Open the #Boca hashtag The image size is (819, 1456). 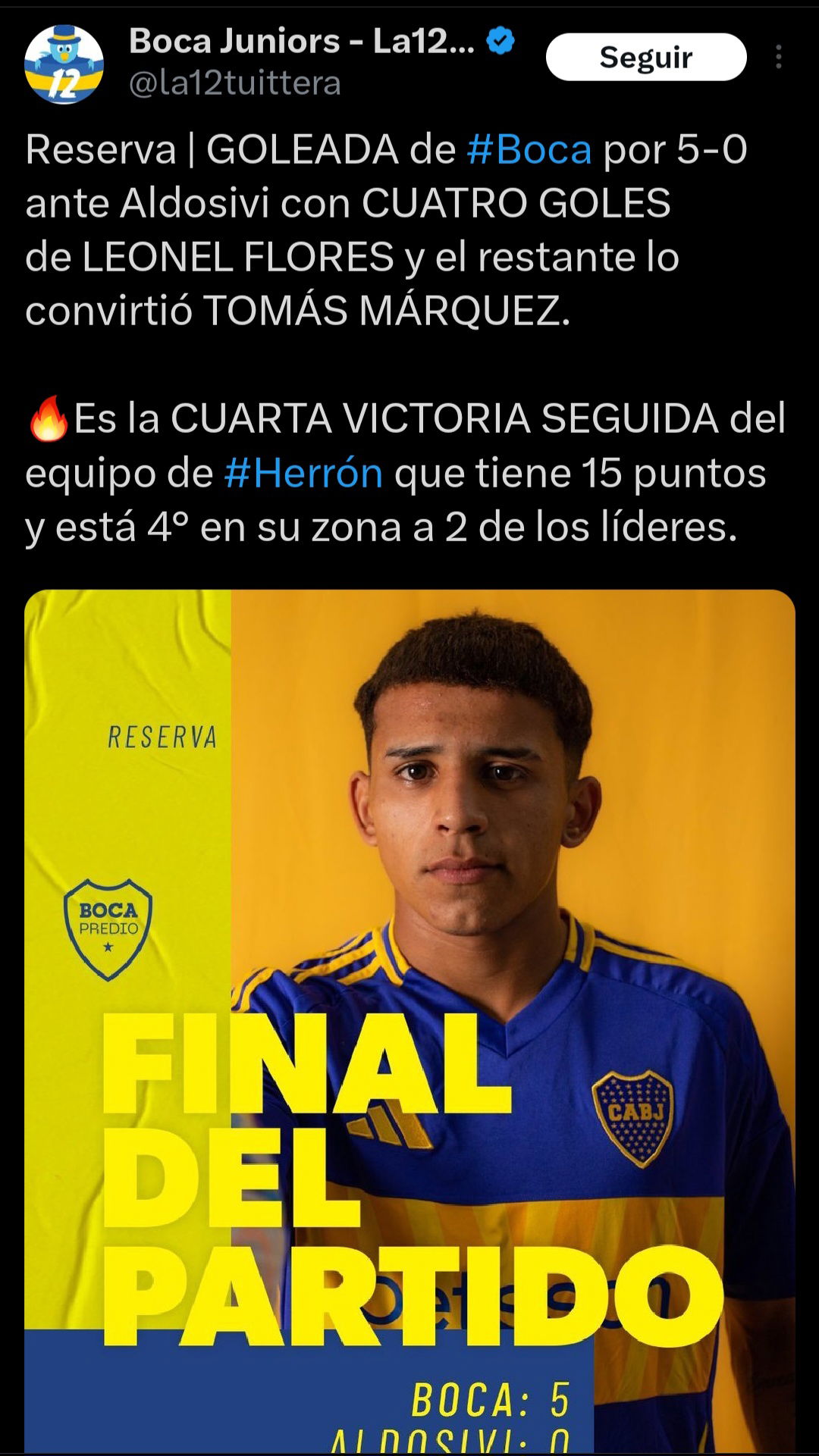click(x=529, y=149)
